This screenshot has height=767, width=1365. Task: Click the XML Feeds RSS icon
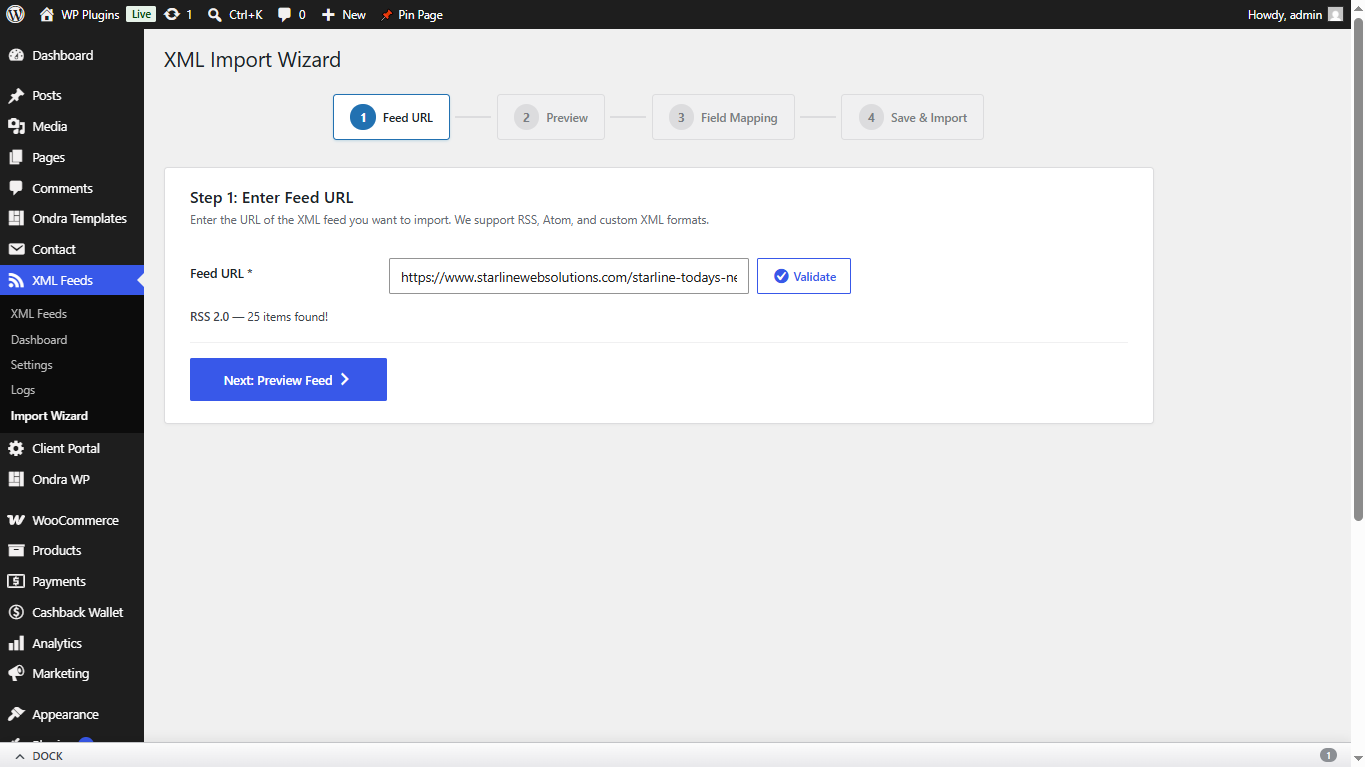tap(16, 280)
